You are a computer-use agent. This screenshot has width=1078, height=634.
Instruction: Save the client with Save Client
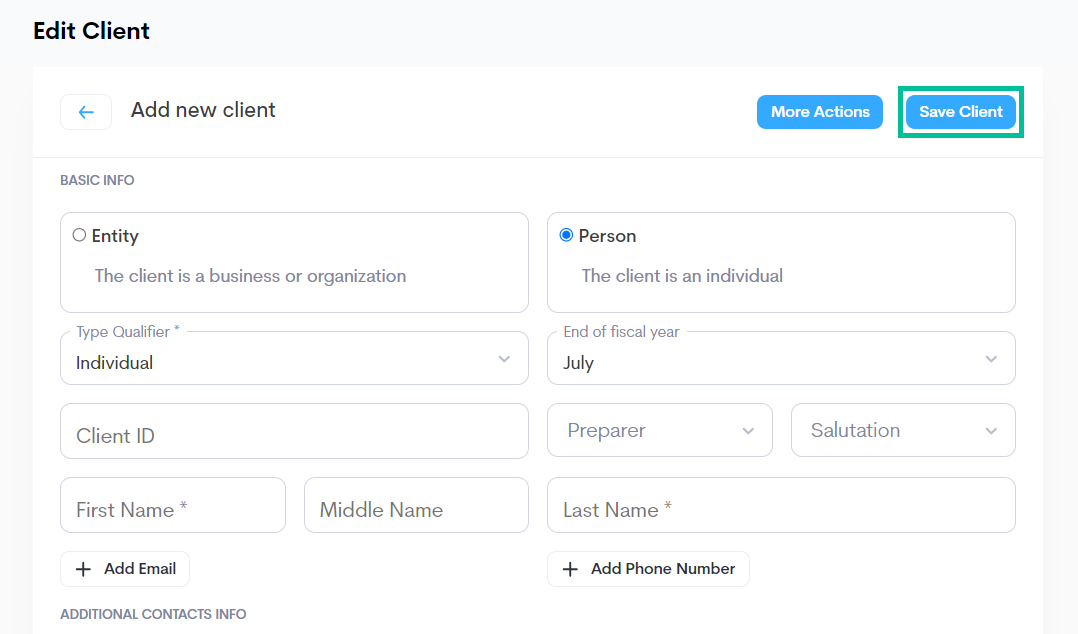960,112
